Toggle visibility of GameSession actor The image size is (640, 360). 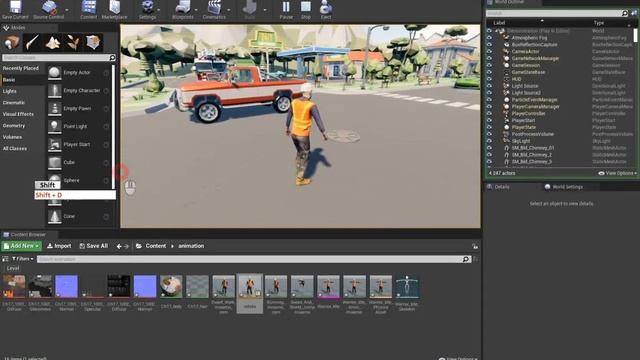489,65
